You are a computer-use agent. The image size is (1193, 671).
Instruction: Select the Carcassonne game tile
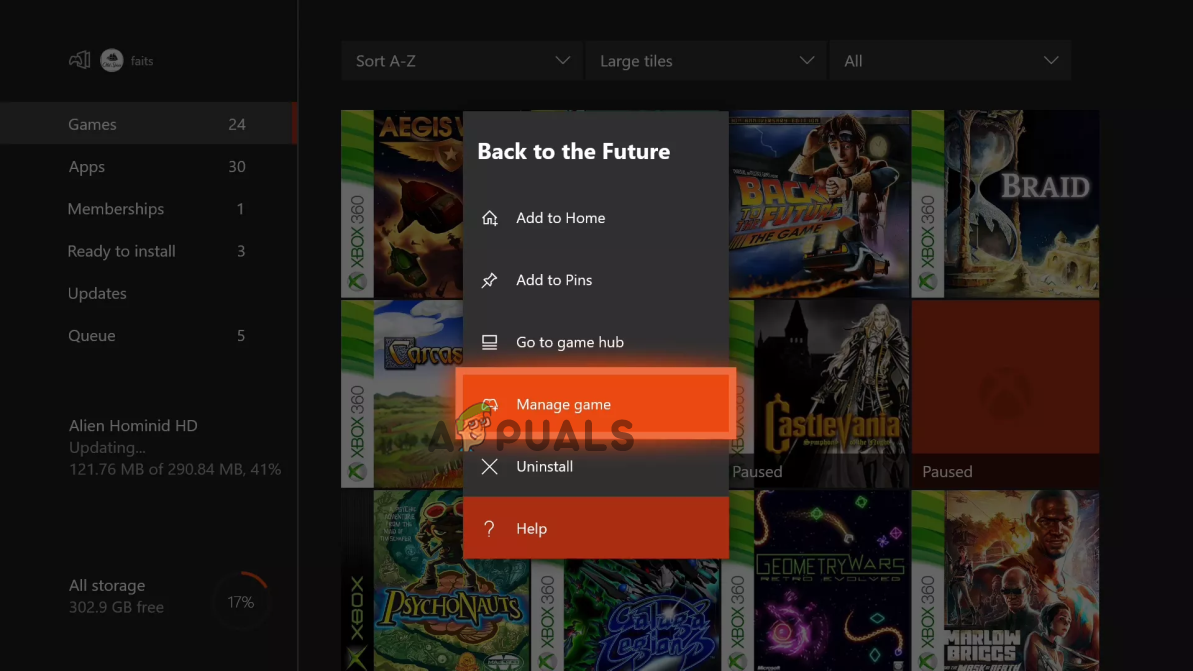tap(402, 394)
